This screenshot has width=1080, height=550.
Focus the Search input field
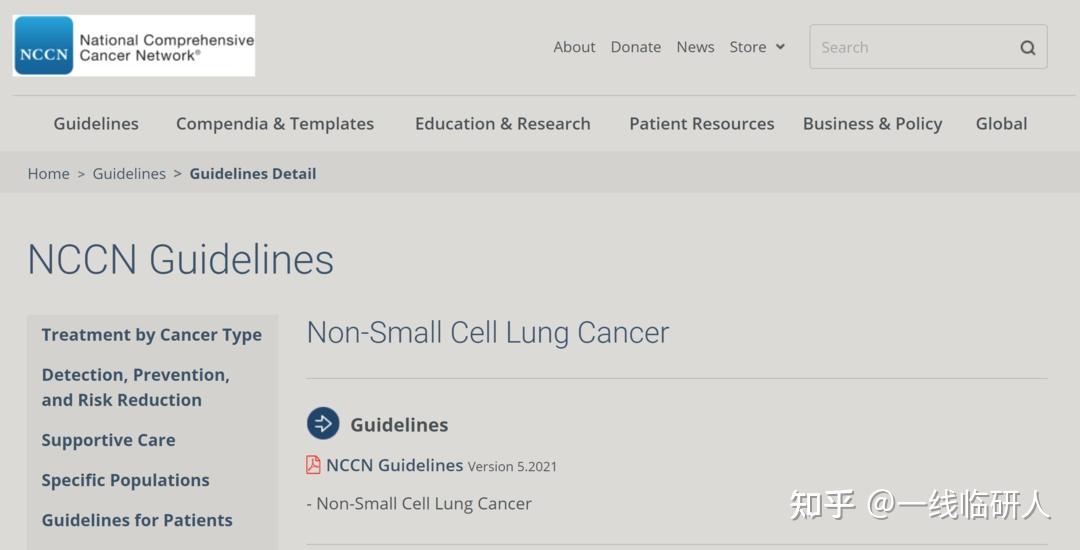[928, 47]
